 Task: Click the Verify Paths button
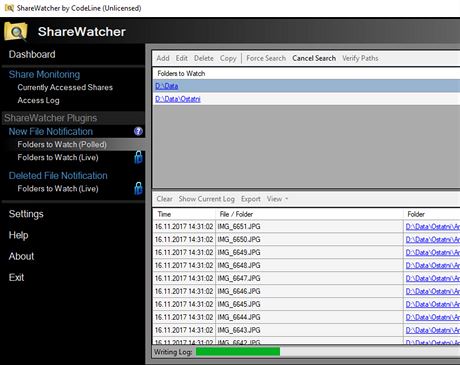pyautogui.click(x=360, y=58)
